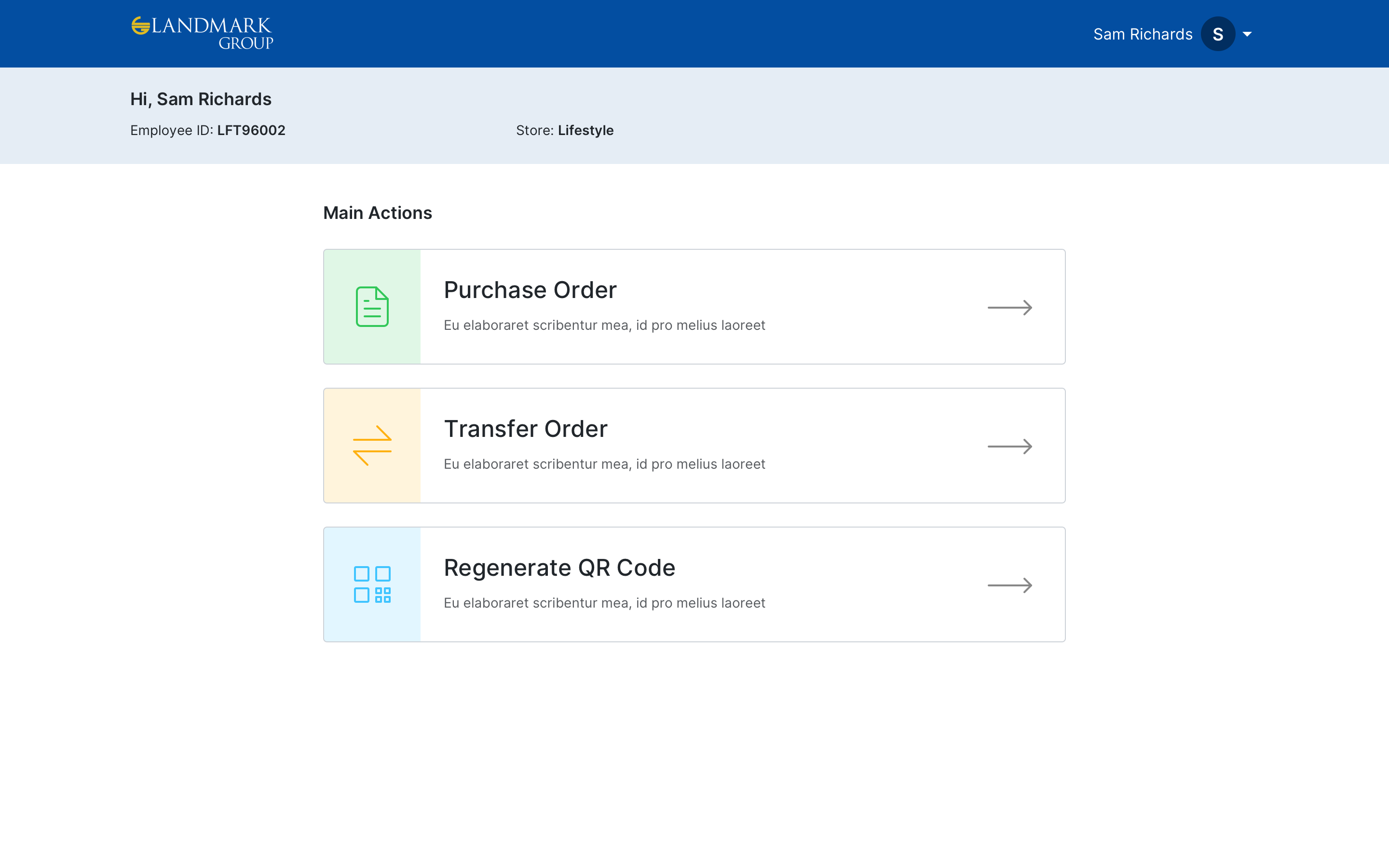Image resolution: width=1389 pixels, height=868 pixels.
Task: Click the Regenerate QR Code description text
Action: (604, 603)
